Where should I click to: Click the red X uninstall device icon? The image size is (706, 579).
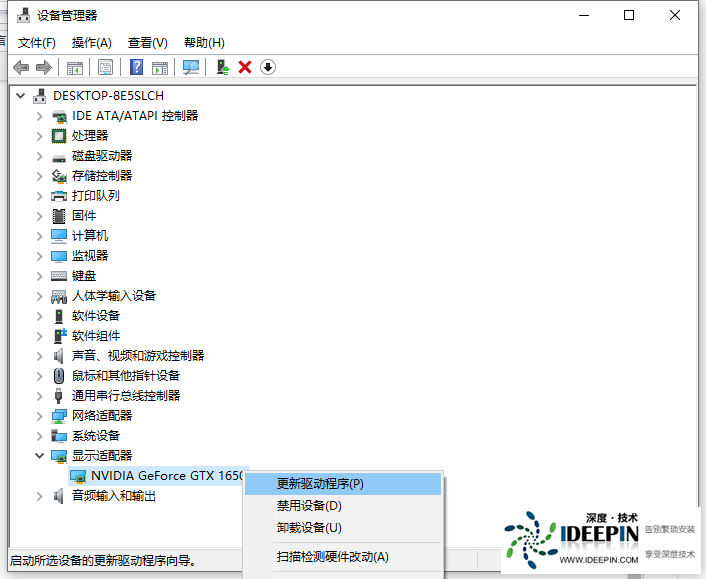pos(245,67)
